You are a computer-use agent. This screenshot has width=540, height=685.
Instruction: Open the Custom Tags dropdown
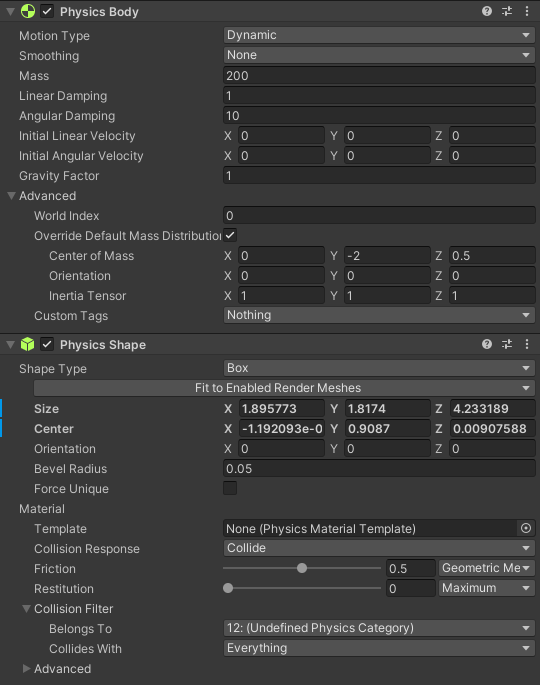point(379,315)
